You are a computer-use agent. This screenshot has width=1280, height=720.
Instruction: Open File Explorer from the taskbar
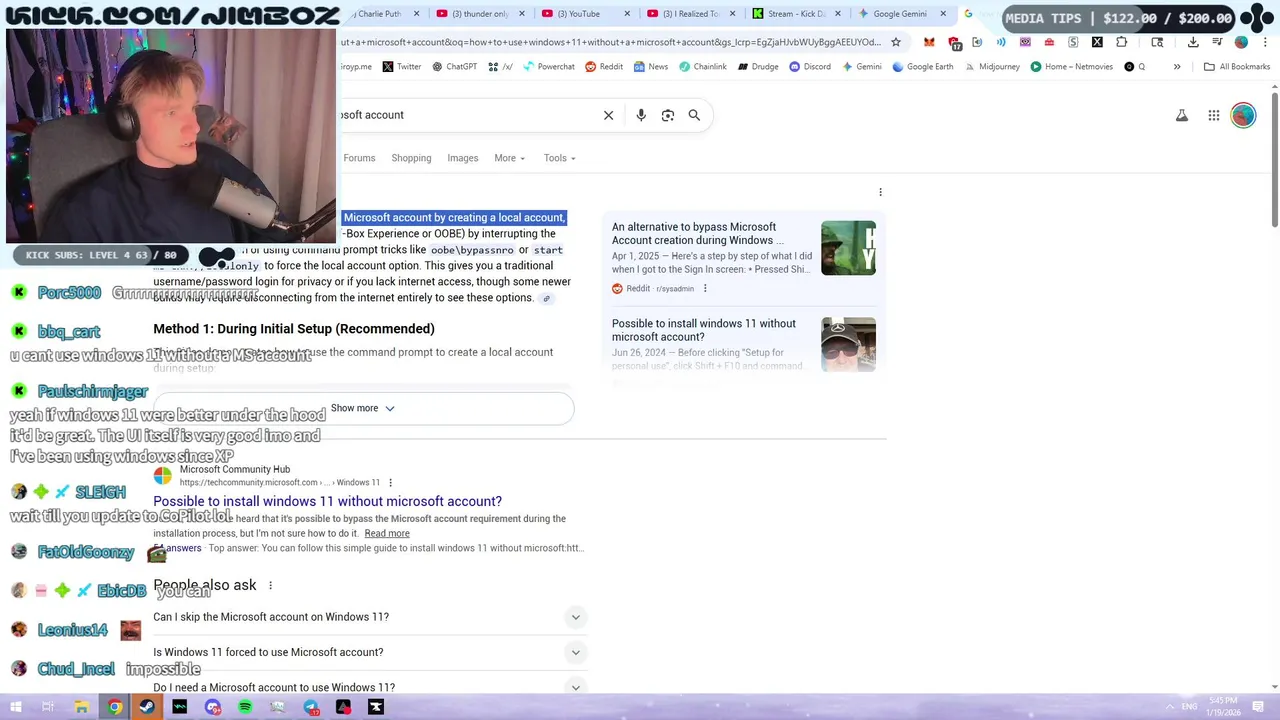pos(81,707)
